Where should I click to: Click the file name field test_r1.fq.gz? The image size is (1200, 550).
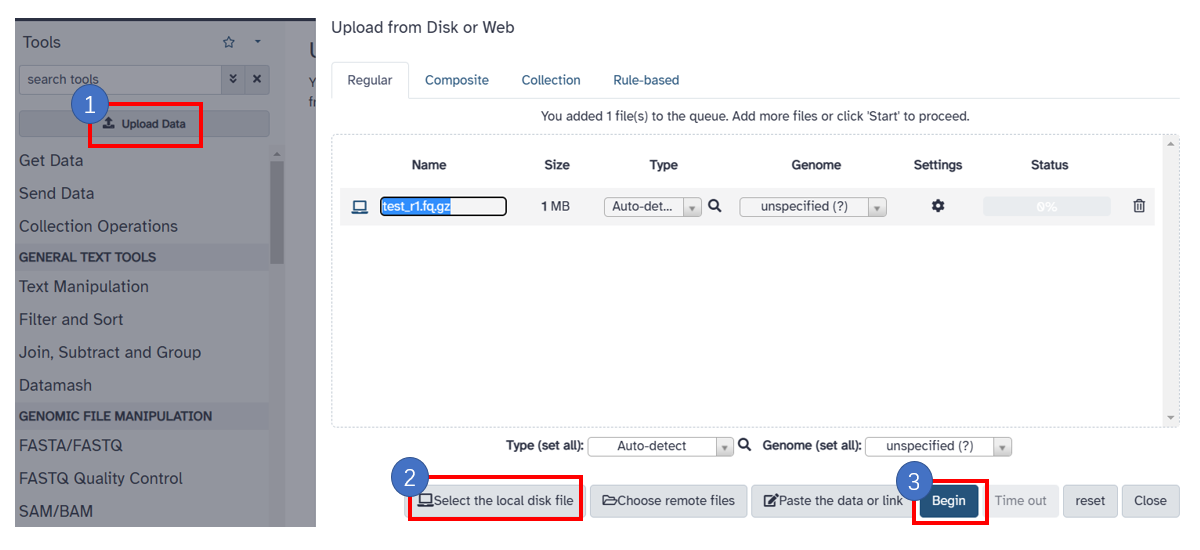click(443, 207)
